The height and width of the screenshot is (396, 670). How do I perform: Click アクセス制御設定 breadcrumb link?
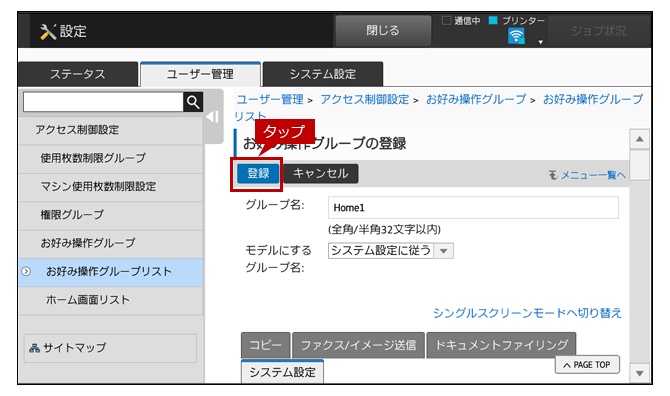click(x=364, y=100)
